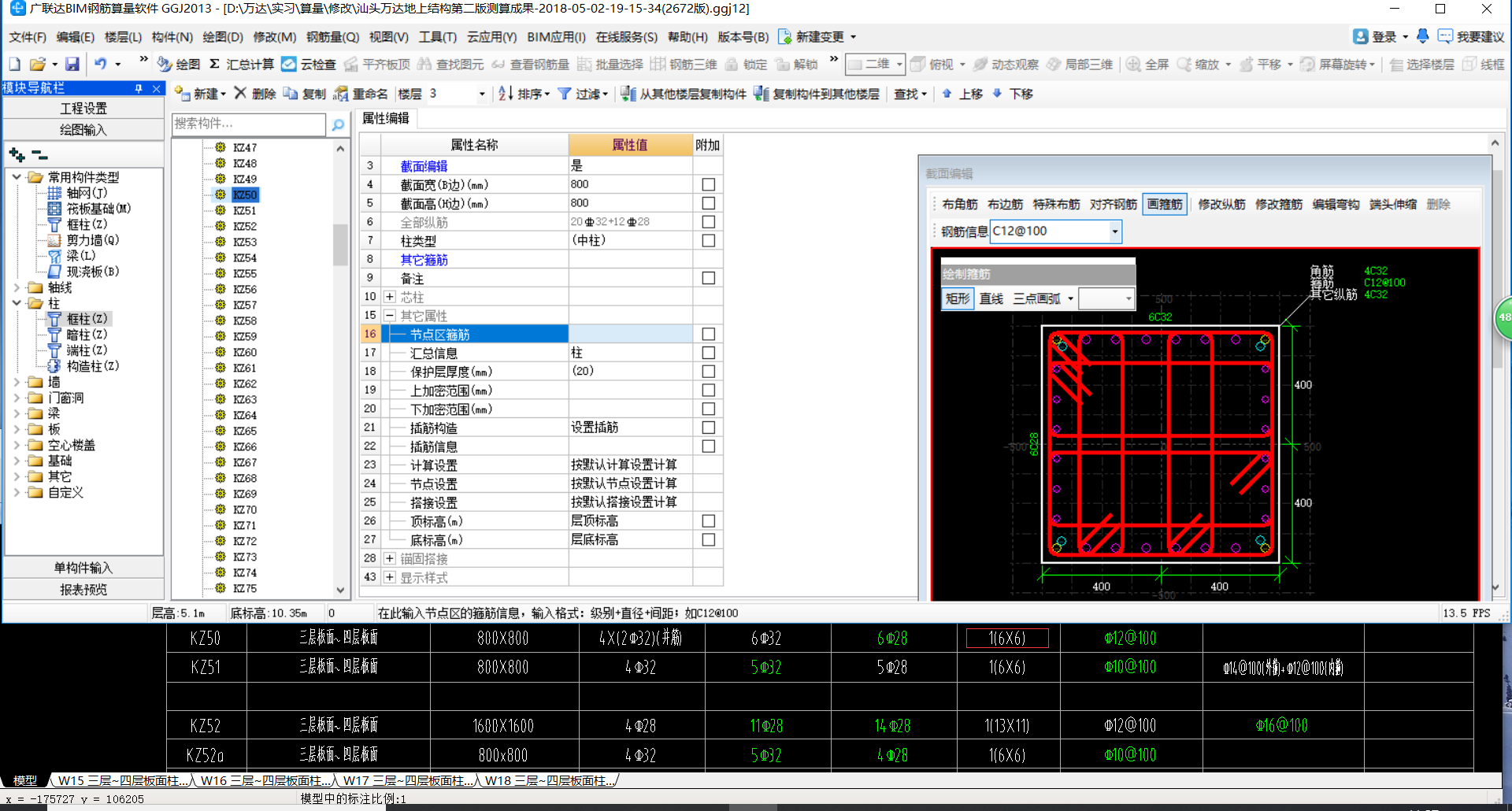Click the 截面编辑 property link
This screenshot has width=1512, height=811.
click(x=424, y=166)
